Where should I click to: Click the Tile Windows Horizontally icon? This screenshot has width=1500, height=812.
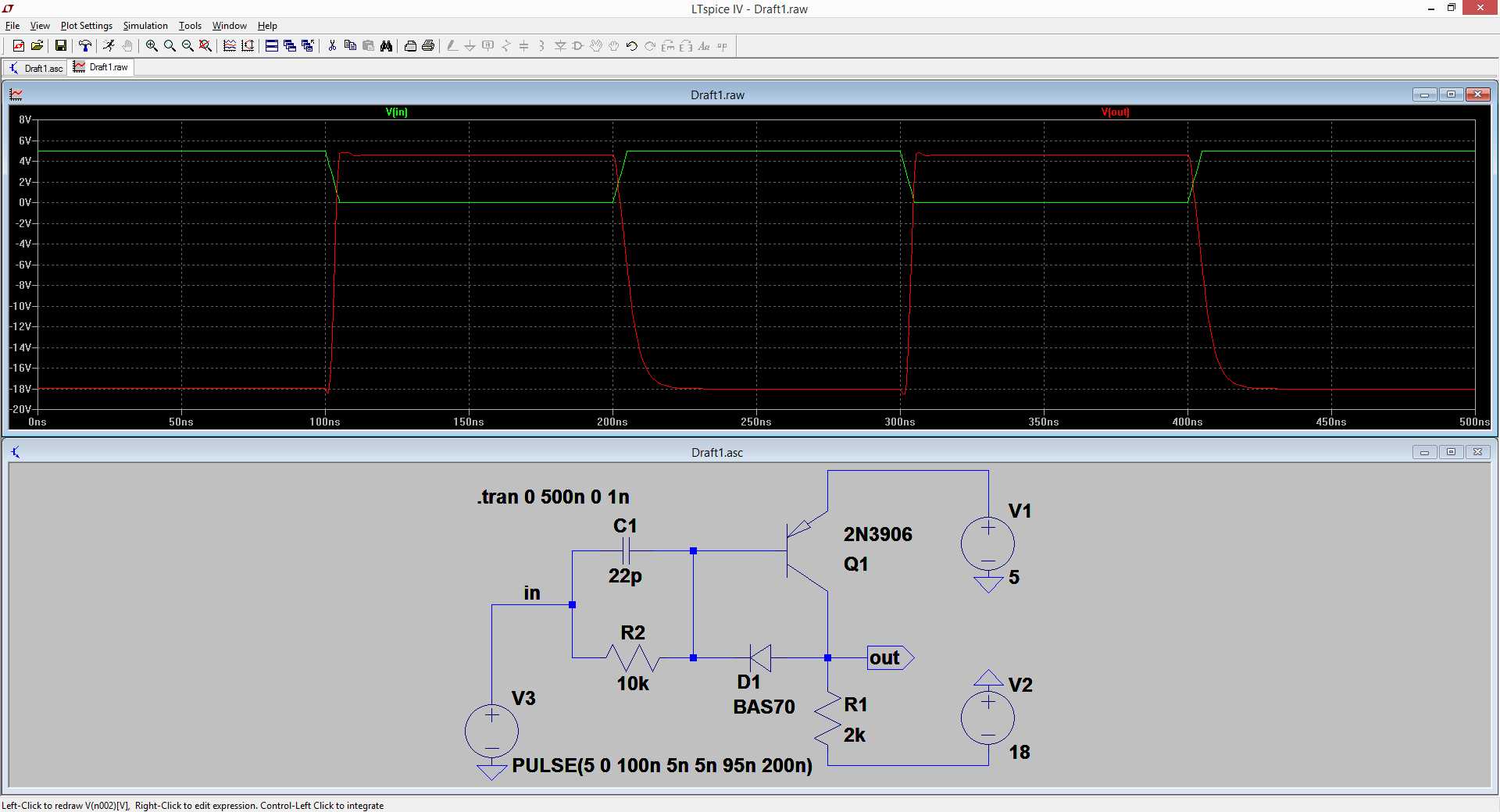pyautogui.click(x=272, y=46)
